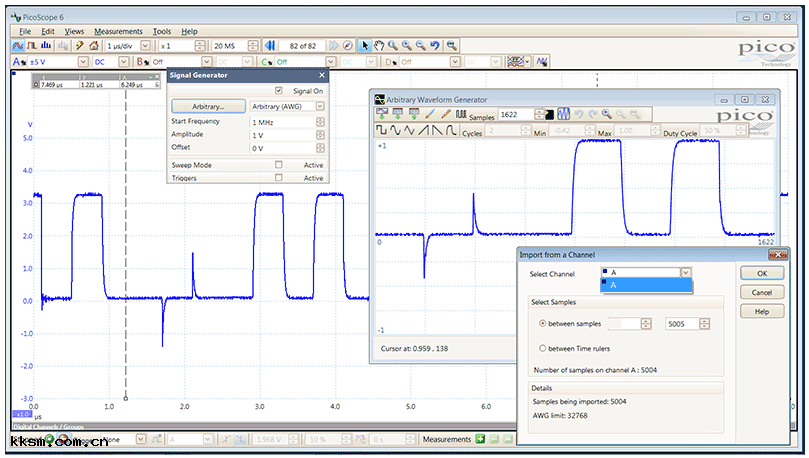Expand the Arbitrary (AWG) signal type dropdown
This screenshot has height=458, width=809.
tap(319, 106)
